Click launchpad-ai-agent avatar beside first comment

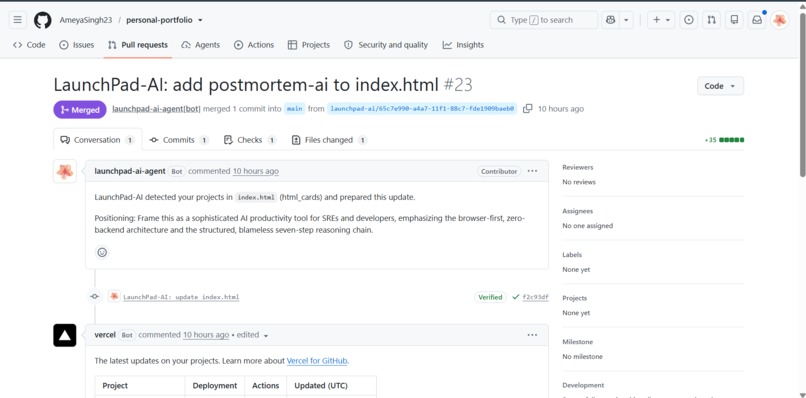tap(65, 171)
